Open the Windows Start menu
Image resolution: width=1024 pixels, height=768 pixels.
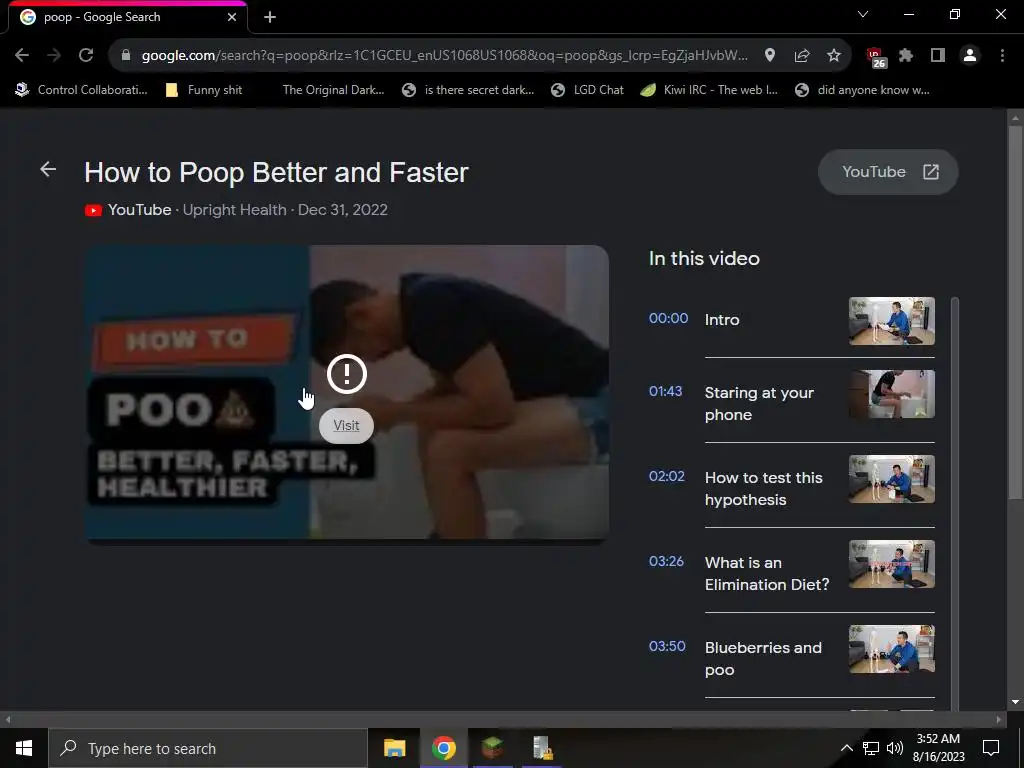point(24,748)
